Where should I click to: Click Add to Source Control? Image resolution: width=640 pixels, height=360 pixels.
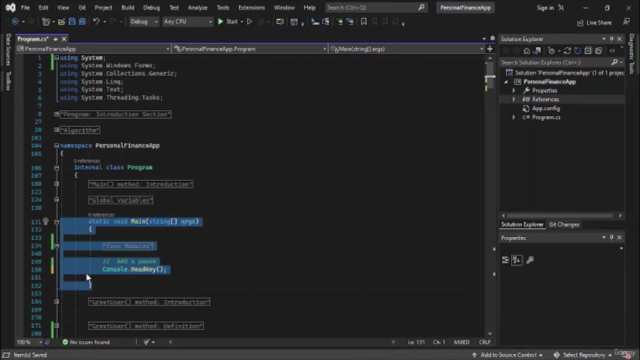point(507,355)
